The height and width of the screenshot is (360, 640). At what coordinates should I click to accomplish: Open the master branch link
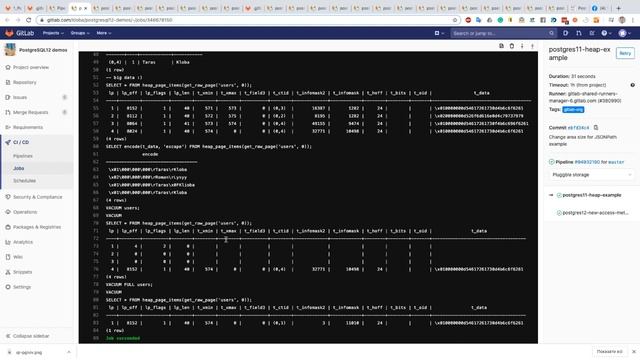click(616, 162)
